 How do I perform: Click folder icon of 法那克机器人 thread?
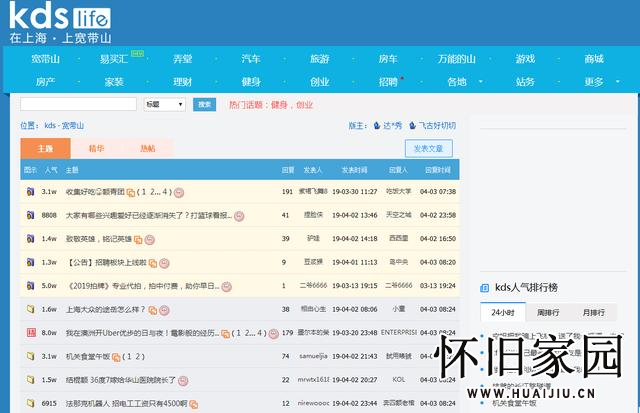(x=30, y=404)
